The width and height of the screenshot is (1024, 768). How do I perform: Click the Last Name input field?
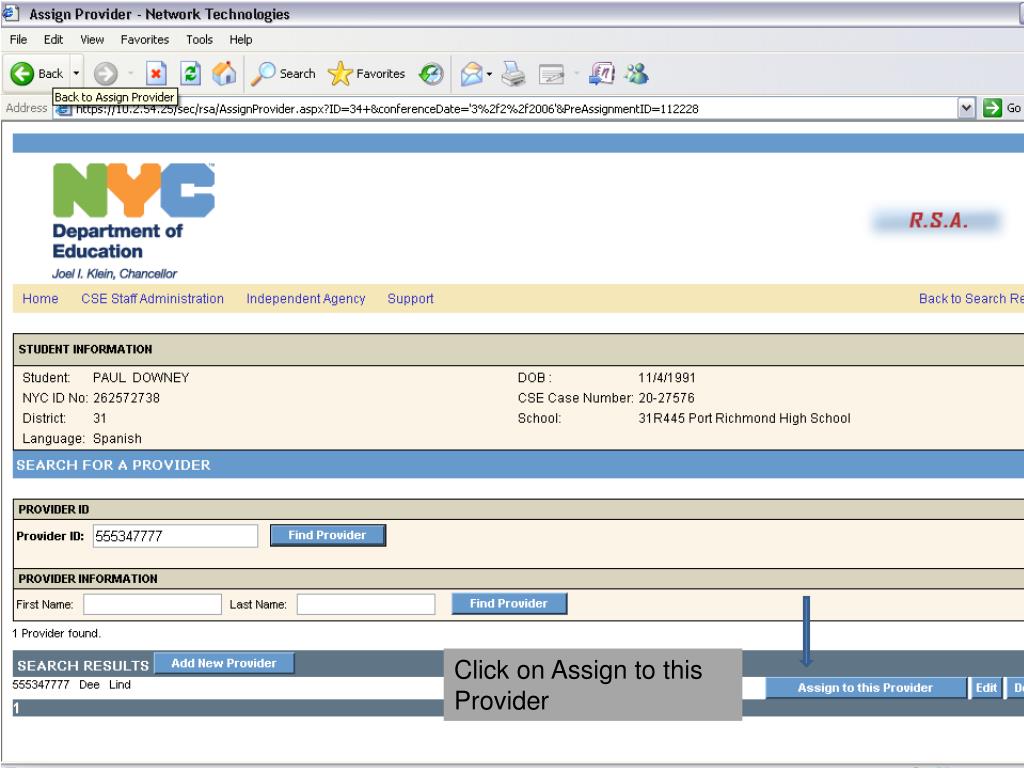(366, 604)
